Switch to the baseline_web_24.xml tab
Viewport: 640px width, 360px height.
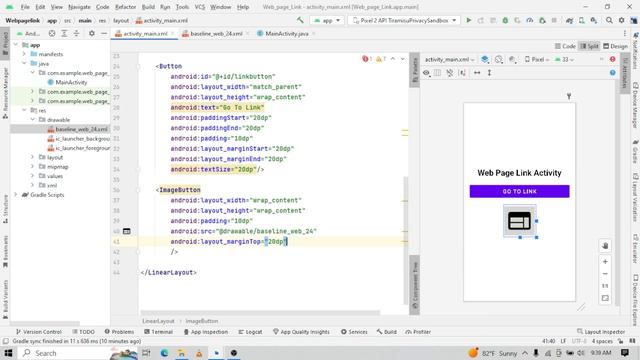(216, 33)
